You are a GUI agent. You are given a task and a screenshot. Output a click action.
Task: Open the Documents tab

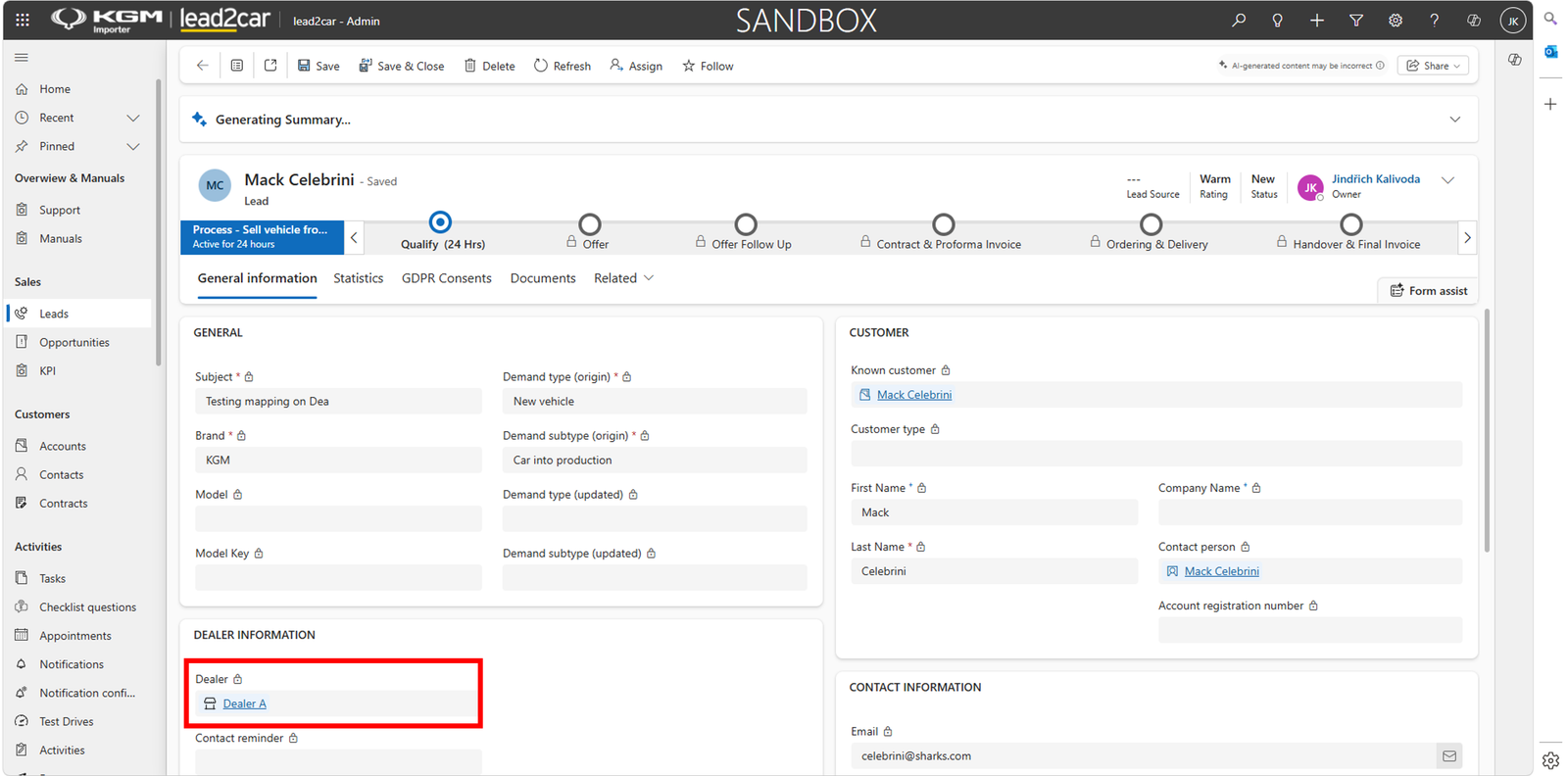pos(543,278)
